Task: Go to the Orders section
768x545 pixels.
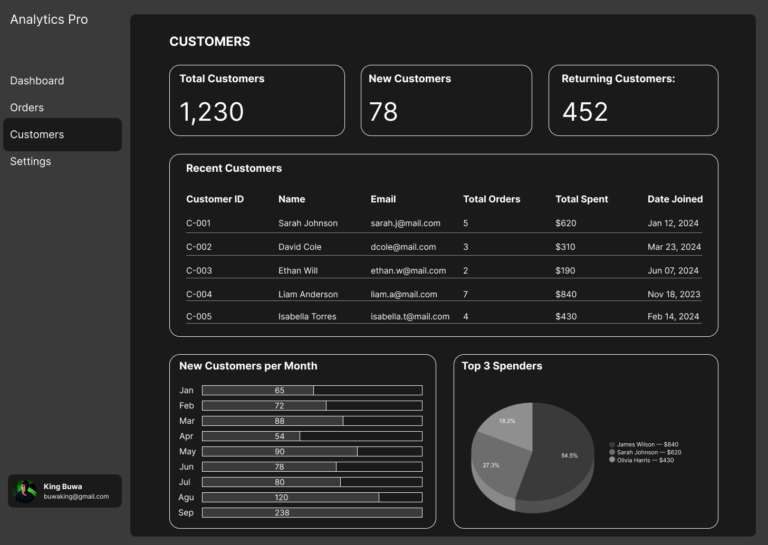Action: tap(27, 108)
